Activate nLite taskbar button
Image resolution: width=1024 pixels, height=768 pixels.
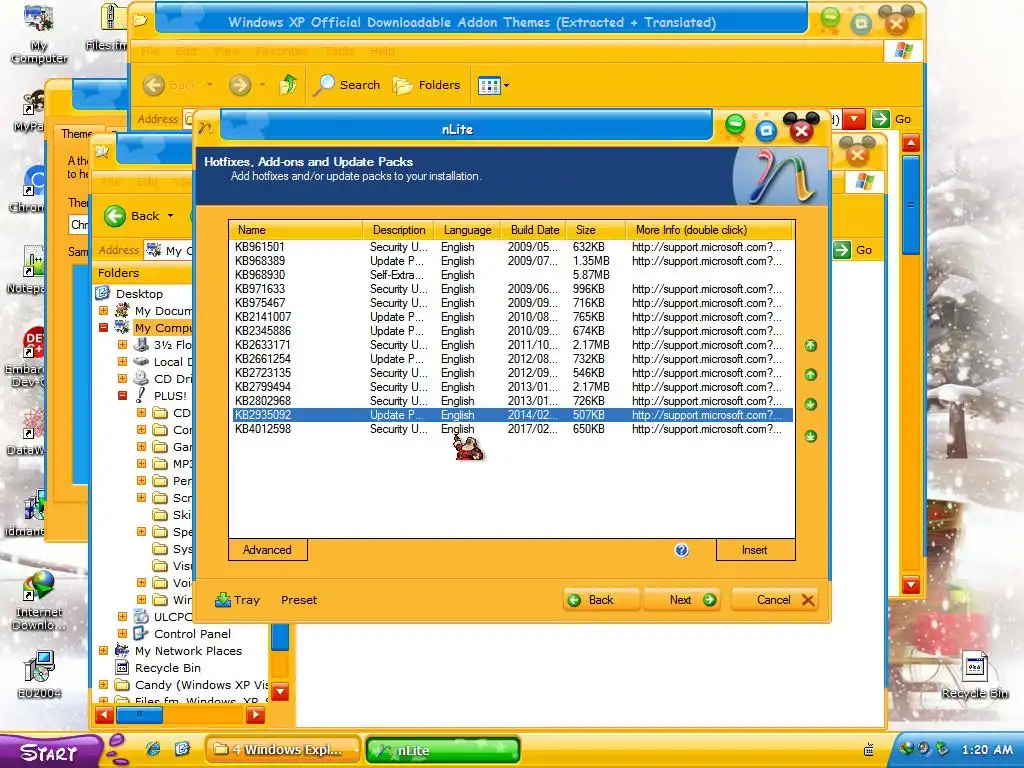click(x=443, y=750)
